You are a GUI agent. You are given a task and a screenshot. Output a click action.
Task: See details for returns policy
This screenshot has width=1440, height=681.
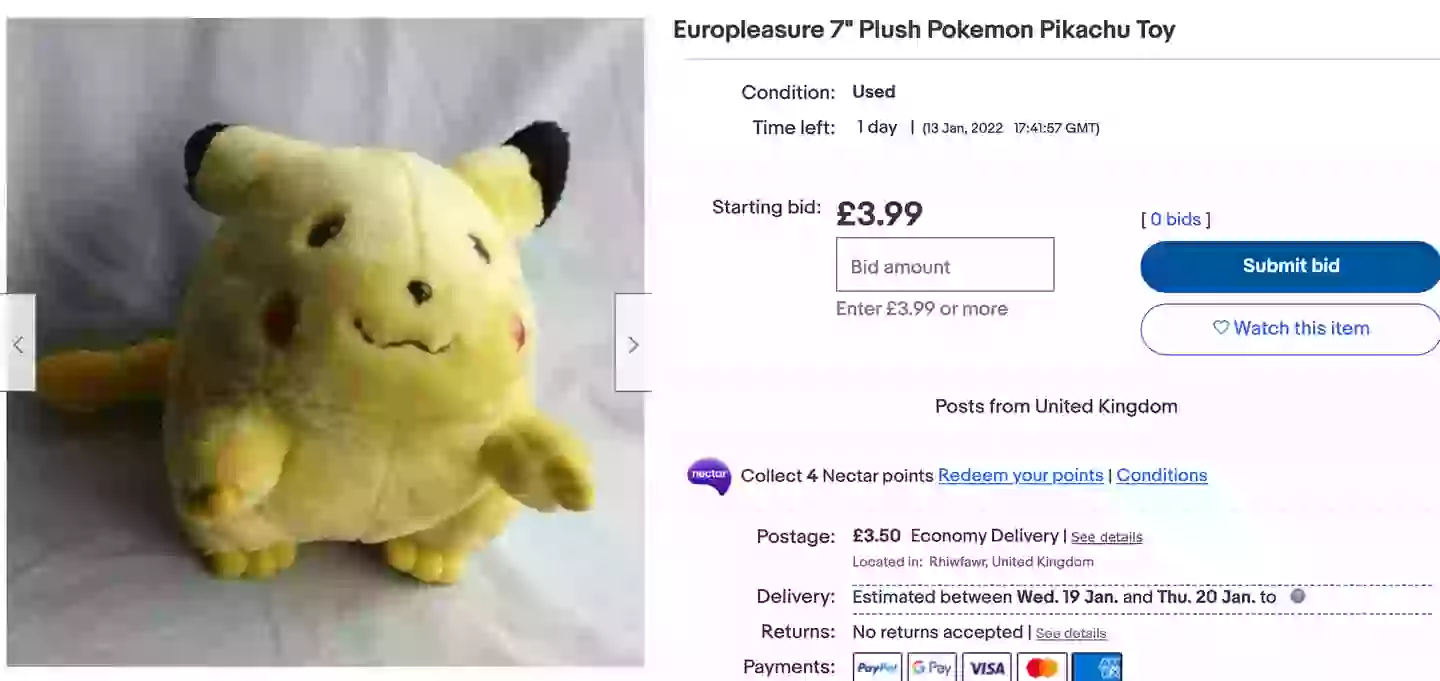1071,633
